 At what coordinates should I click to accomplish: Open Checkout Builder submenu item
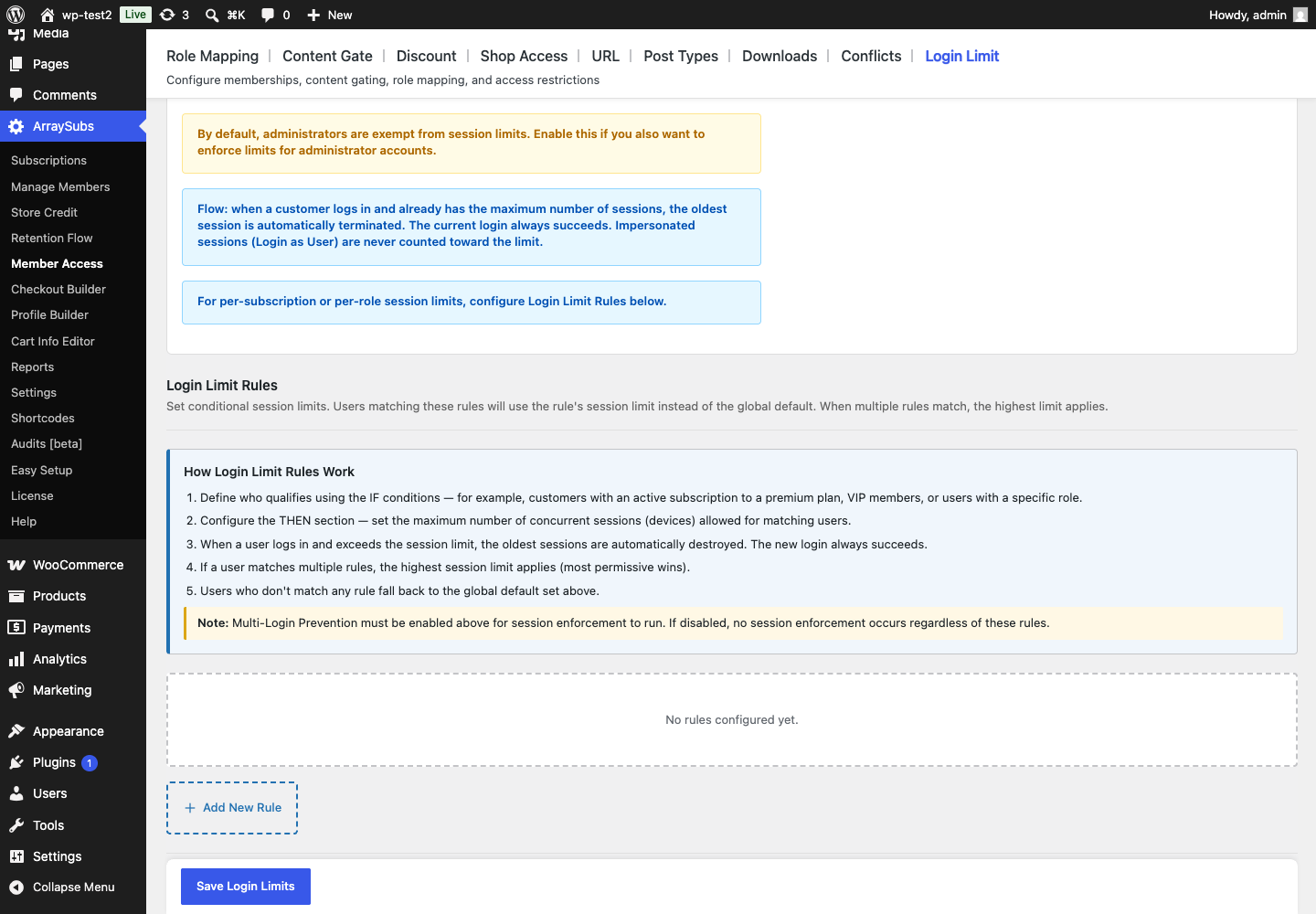coord(58,289)
